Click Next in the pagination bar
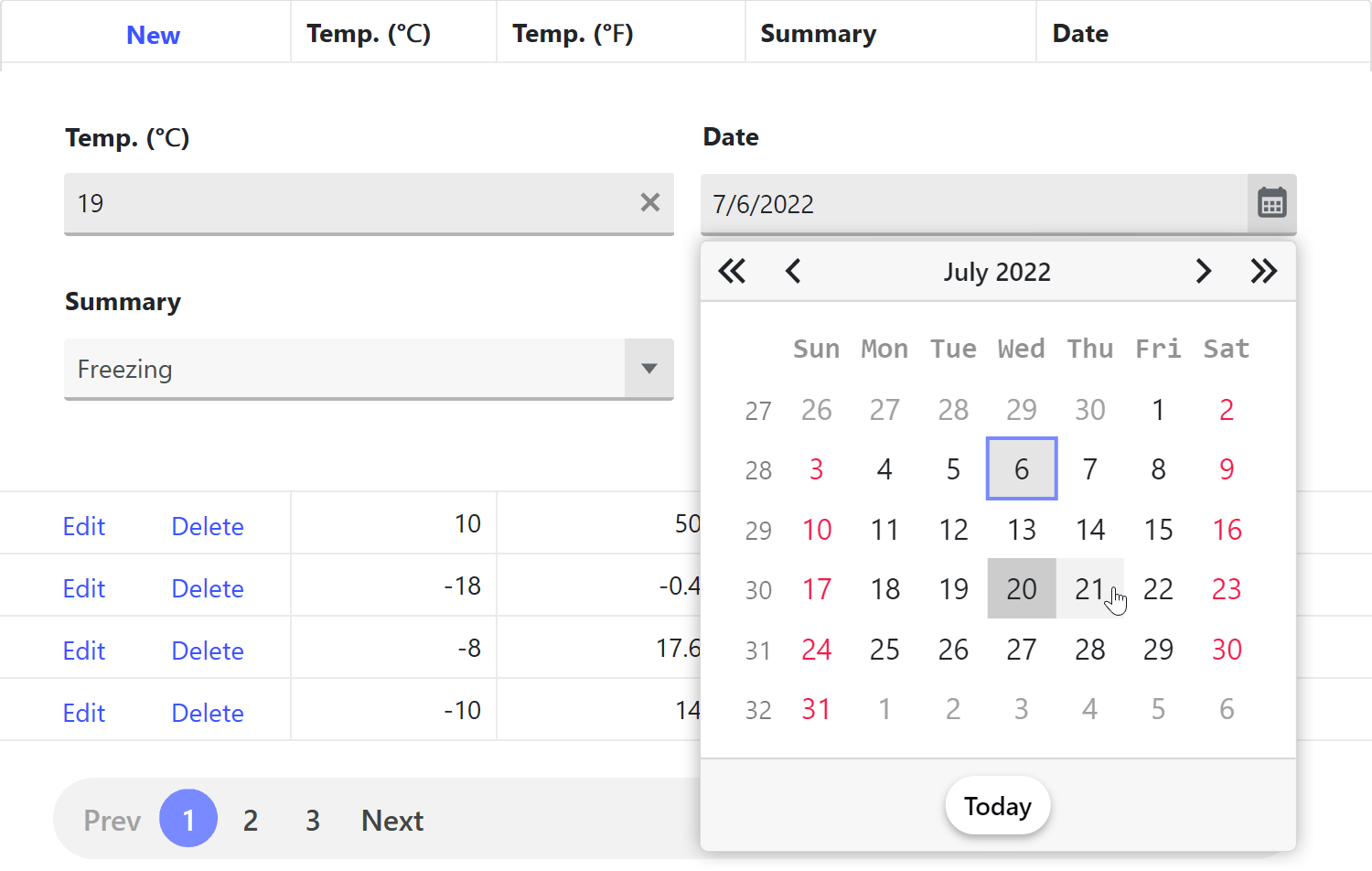1372x871 pixels. pyautogui.click(x=392, y=820)
